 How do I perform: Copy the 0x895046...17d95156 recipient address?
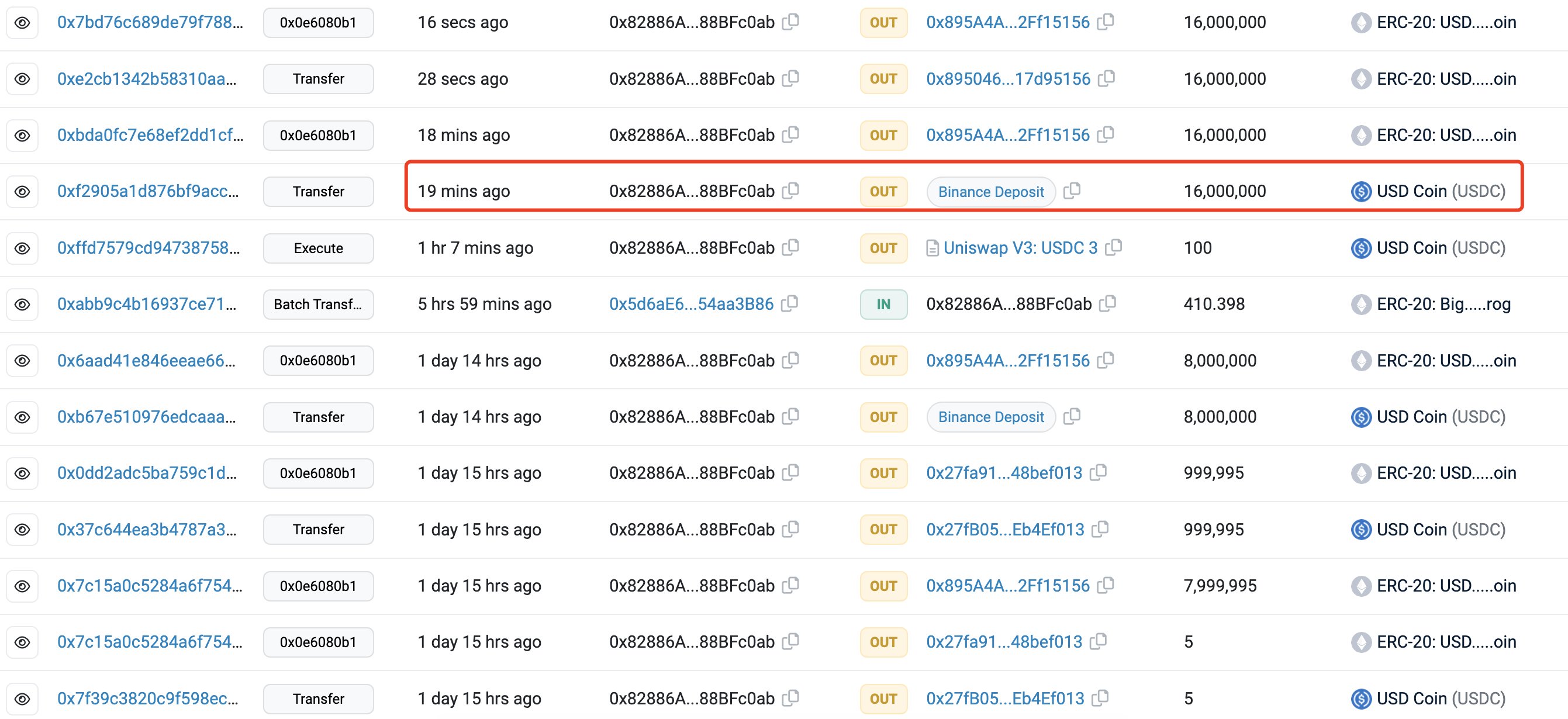click(1106, 78)
